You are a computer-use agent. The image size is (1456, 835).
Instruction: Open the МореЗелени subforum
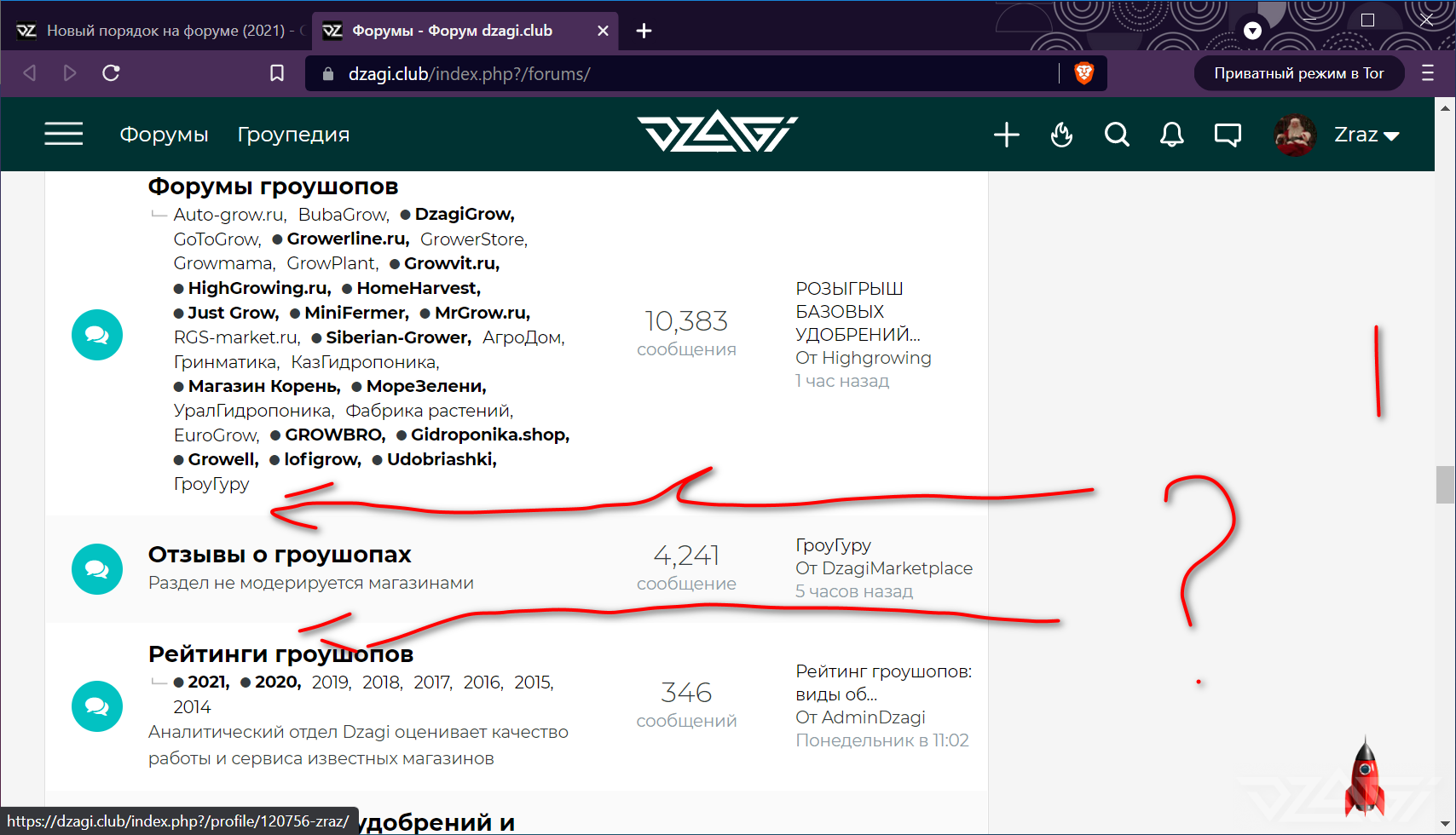pos(426,386)
